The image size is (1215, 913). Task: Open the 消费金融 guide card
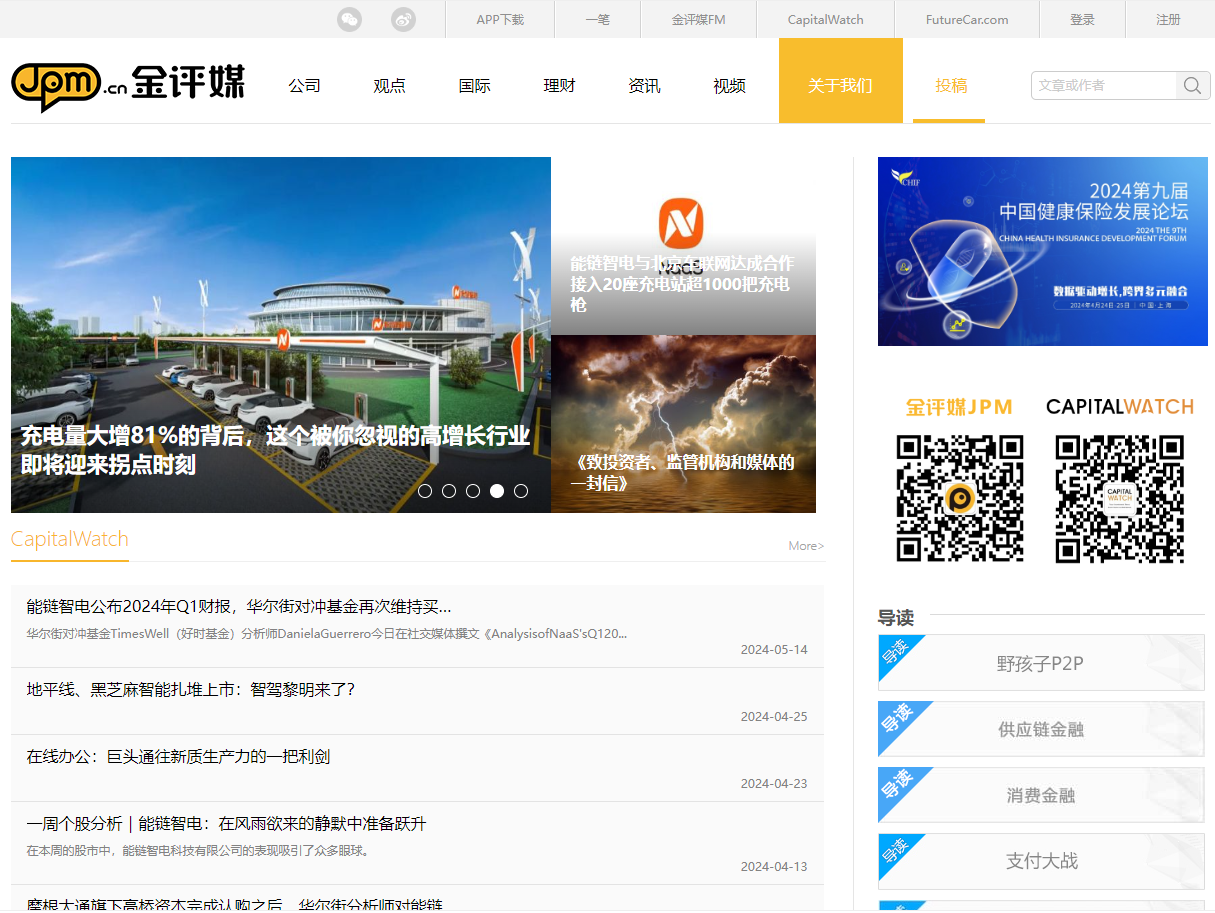pyautogui.click(x=1041, y=795)
